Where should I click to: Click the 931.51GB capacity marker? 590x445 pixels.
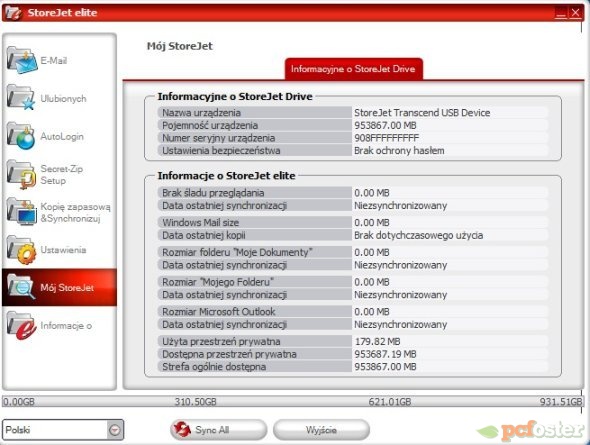click(561, 402)
